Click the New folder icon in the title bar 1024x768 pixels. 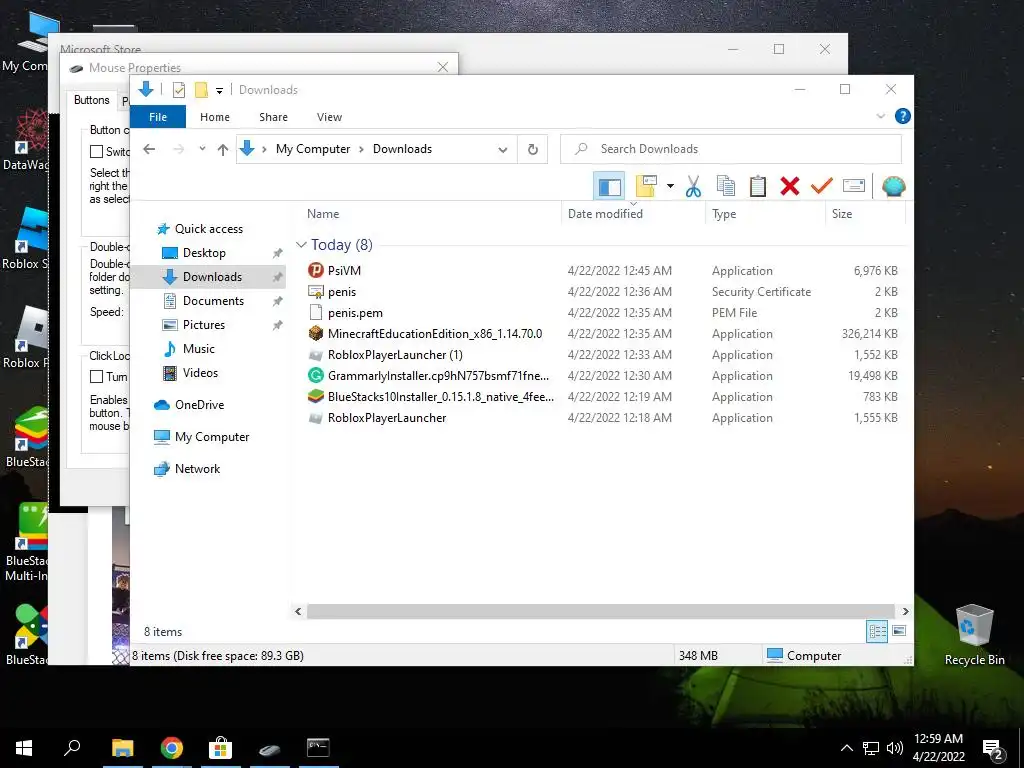[x=201, y=90]
